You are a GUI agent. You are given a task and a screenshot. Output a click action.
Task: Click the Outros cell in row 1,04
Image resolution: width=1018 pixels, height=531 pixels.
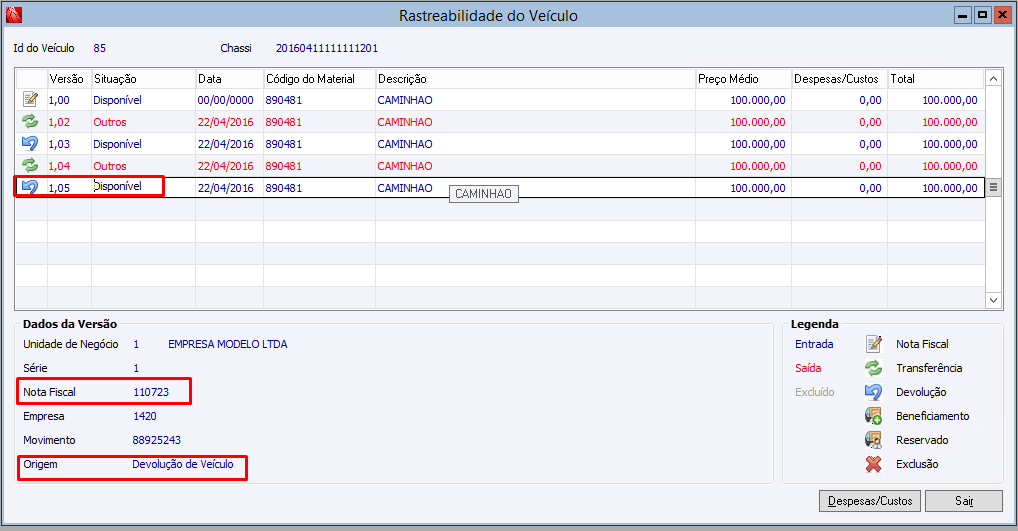pos(143,166)
